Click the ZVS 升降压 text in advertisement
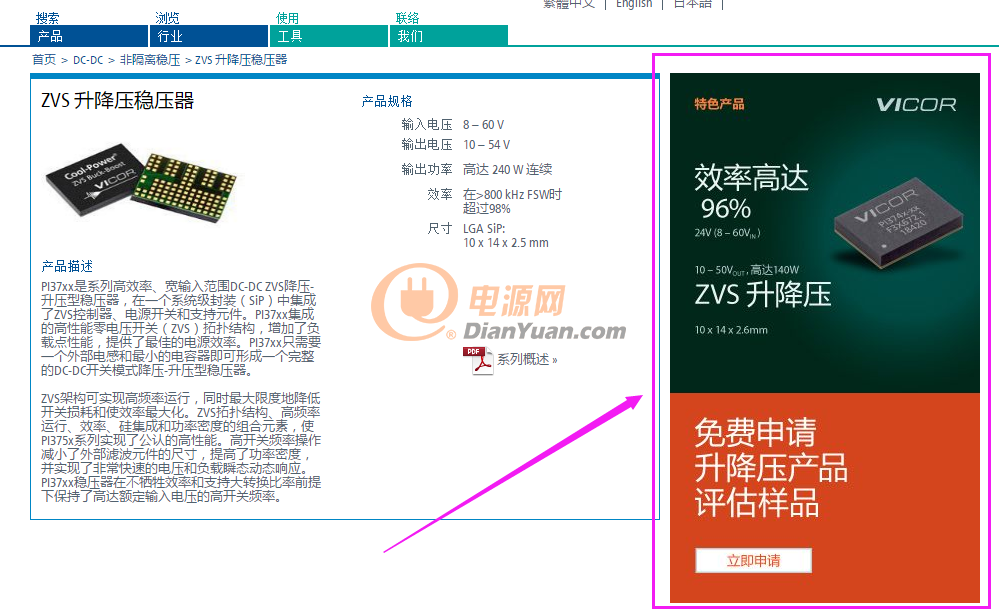The width and height of the screenshot is (999, 611). click(x=763, y=294)
